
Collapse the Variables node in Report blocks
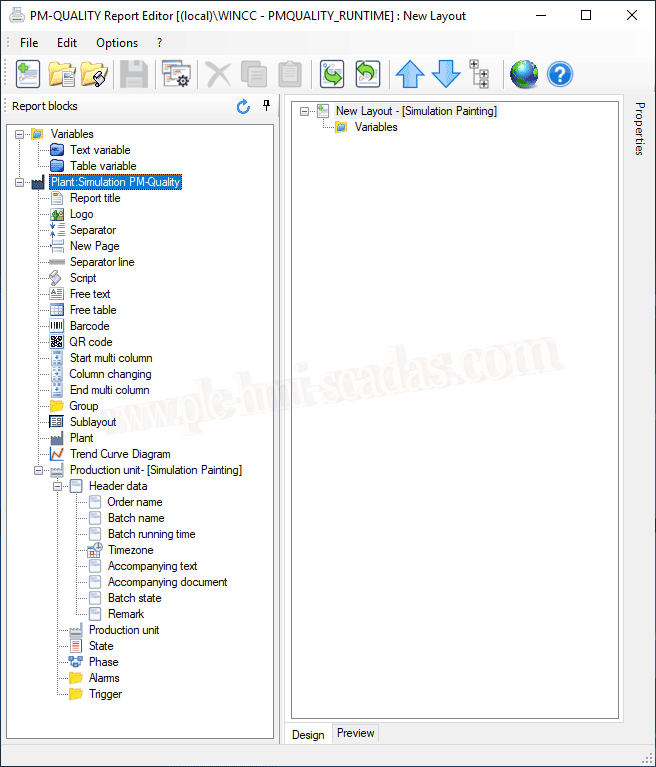pos(20,134)
